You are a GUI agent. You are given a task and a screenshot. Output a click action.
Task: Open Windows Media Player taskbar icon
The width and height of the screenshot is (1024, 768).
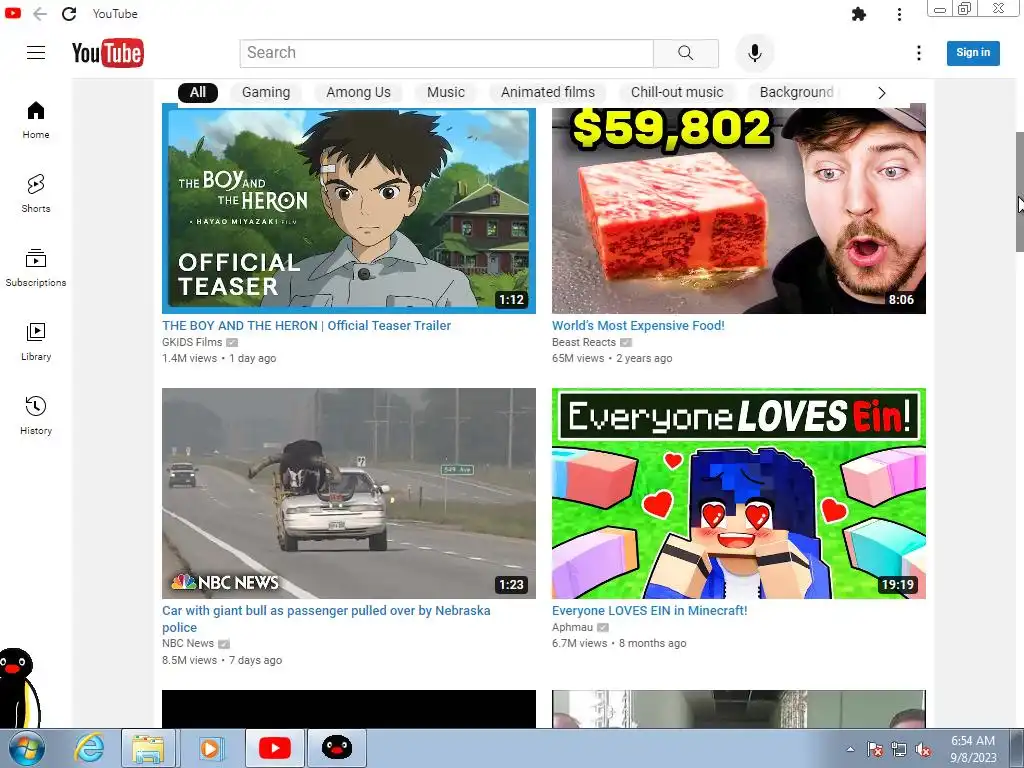pos(210,748)
